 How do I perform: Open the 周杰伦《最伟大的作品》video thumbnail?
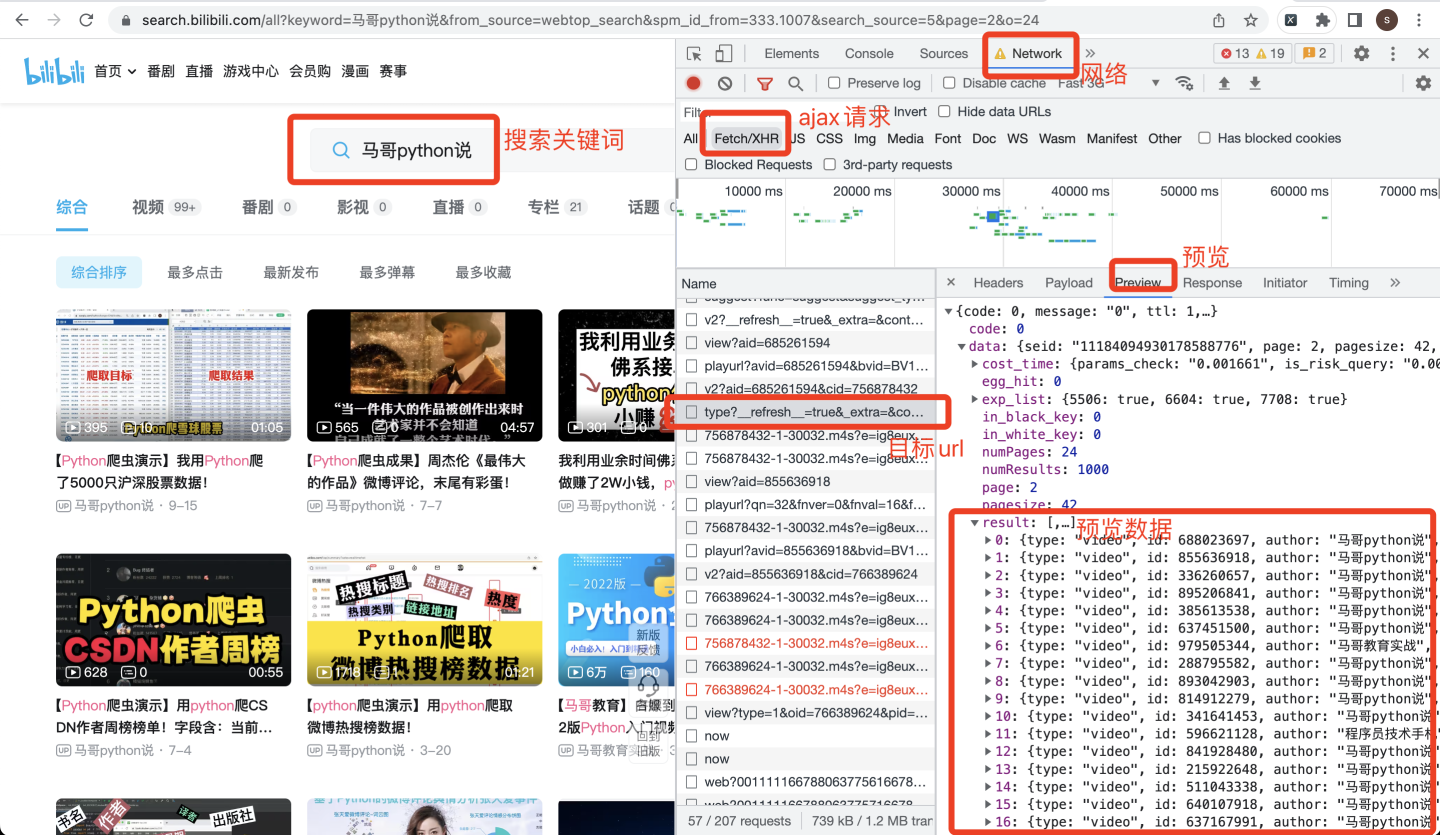pyautogui.click(x=425, y=375)
